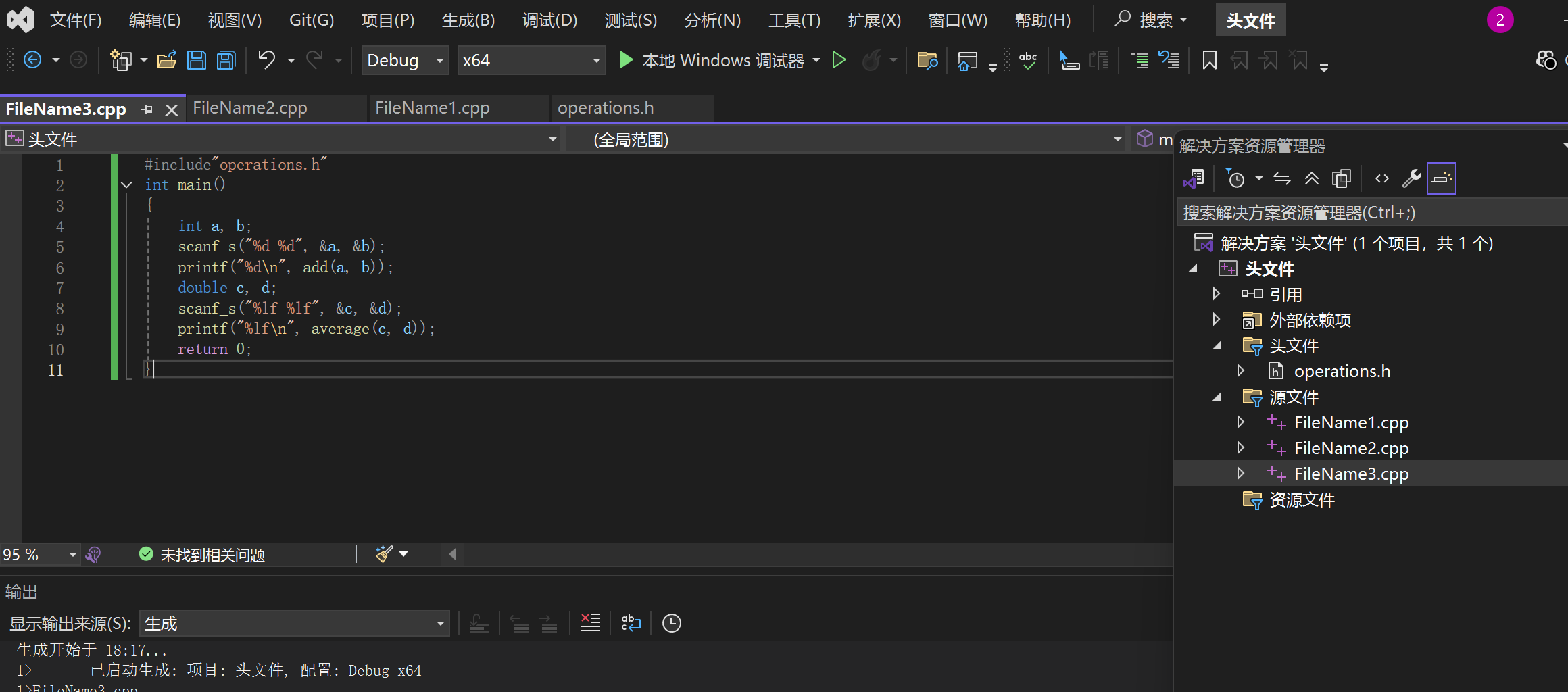Click the Copilot icon in the toolbar
This screenshot has width=1568, height=692.
click(x=1546, y=60)
